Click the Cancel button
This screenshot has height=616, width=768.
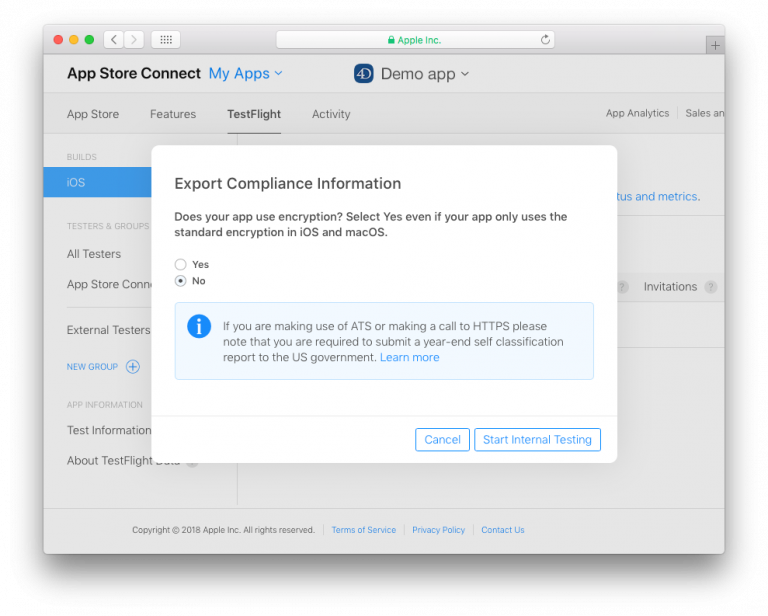[x=442, y=440]
